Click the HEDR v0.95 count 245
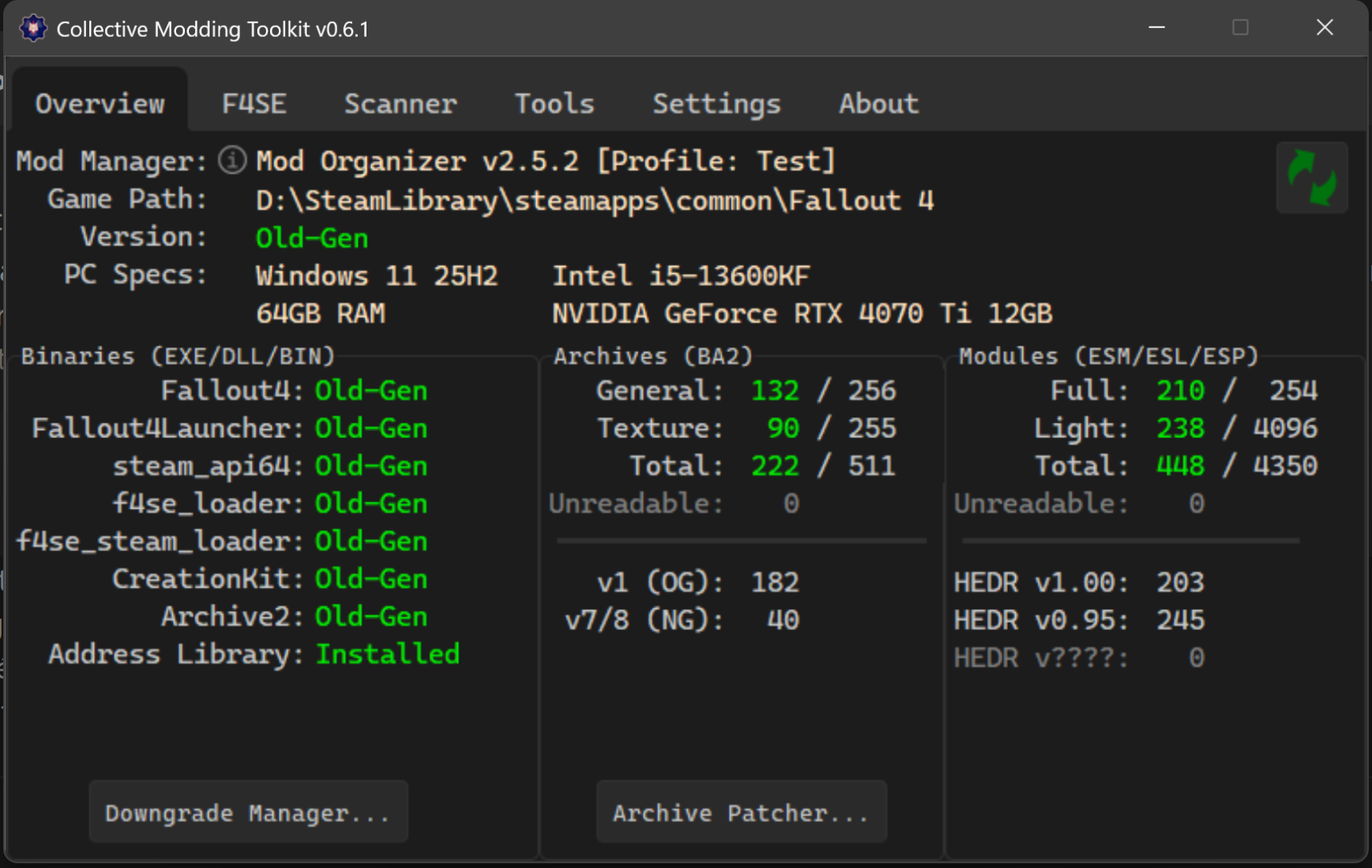Screen dimensions: 1372x868 click(x=1180, y=620)
